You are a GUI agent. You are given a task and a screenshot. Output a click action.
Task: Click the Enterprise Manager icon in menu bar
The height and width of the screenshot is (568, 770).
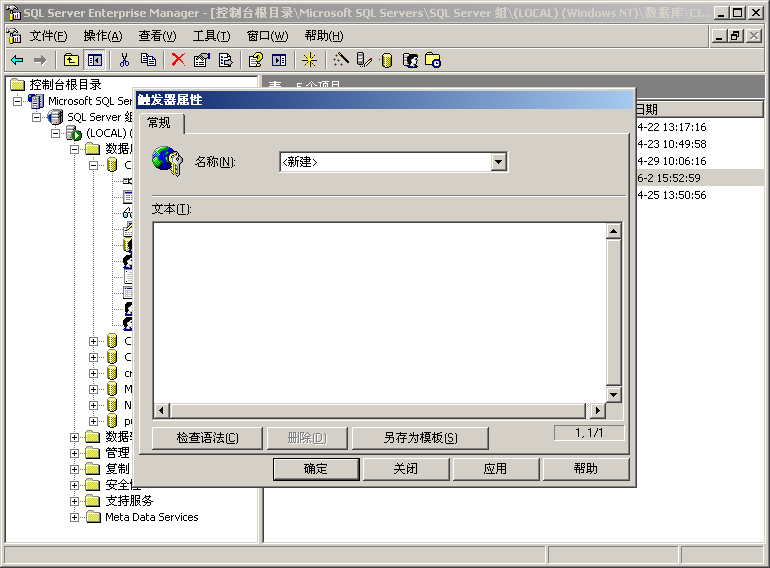(x=14, y=36)
